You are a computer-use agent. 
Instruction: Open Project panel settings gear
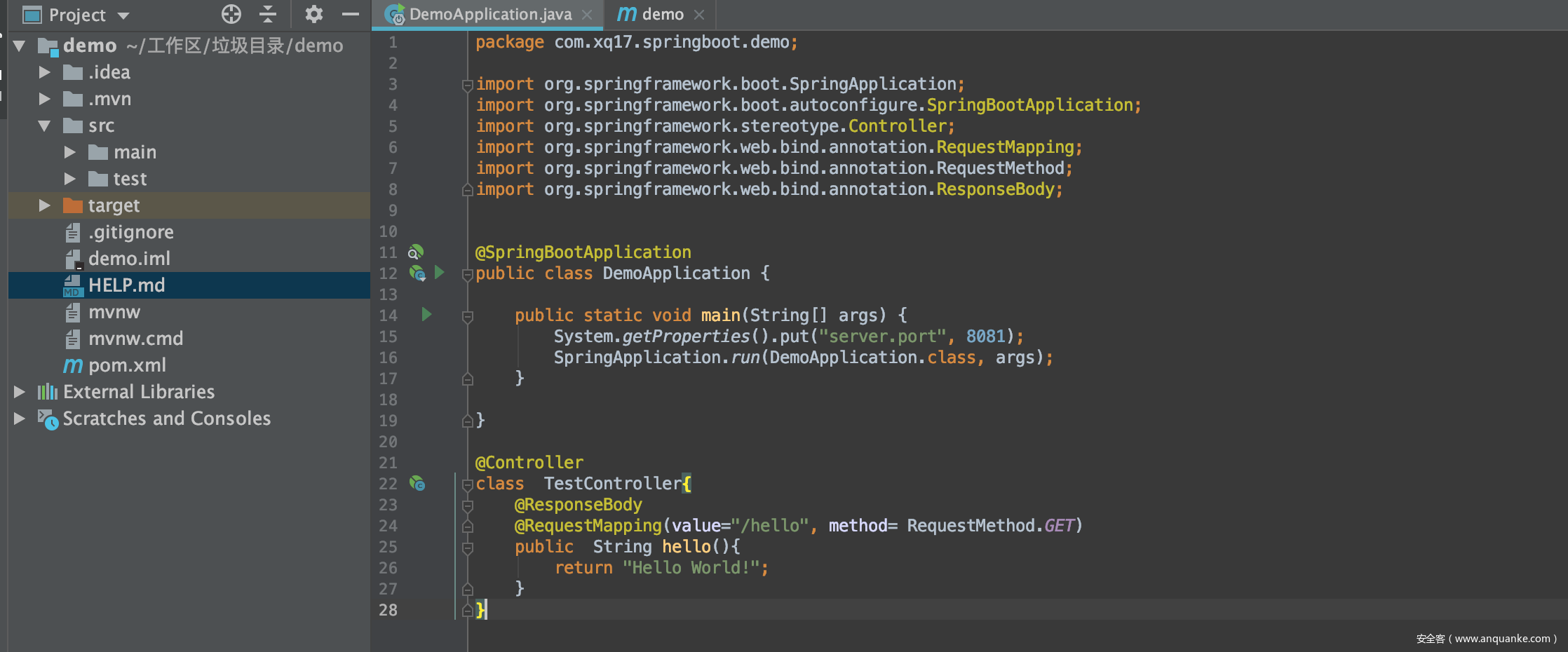(313, 14)
